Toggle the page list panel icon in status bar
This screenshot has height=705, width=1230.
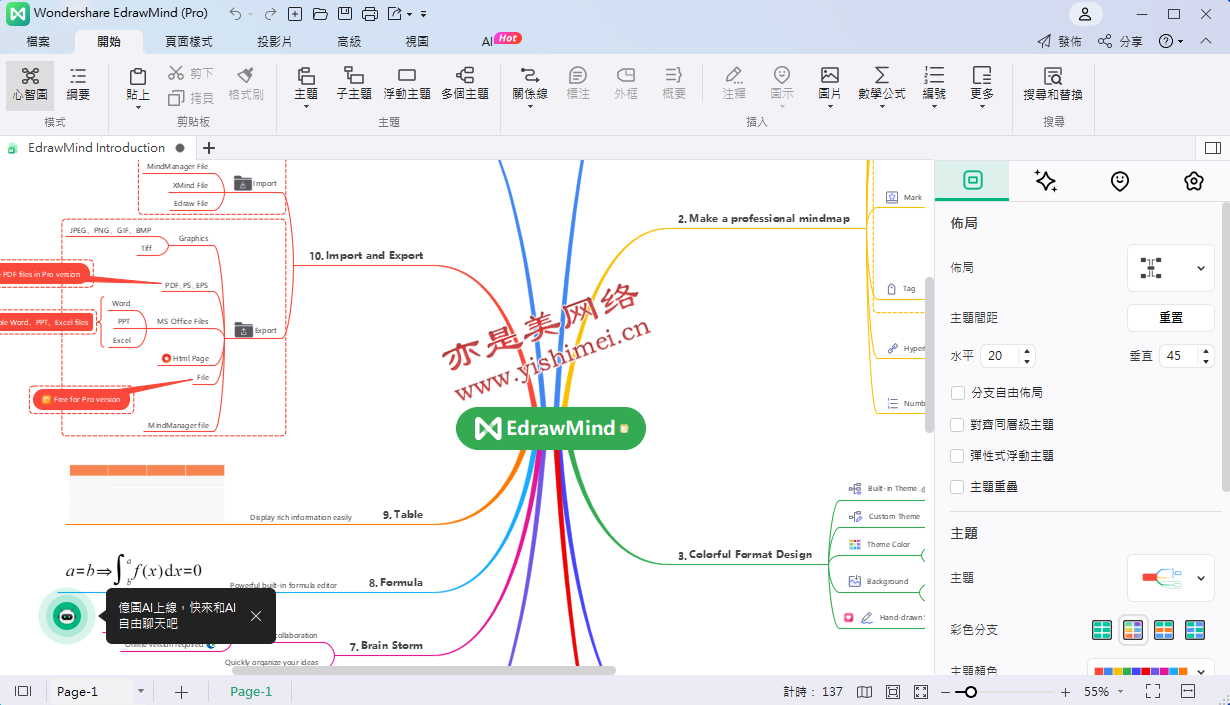[x=23, y=692]
